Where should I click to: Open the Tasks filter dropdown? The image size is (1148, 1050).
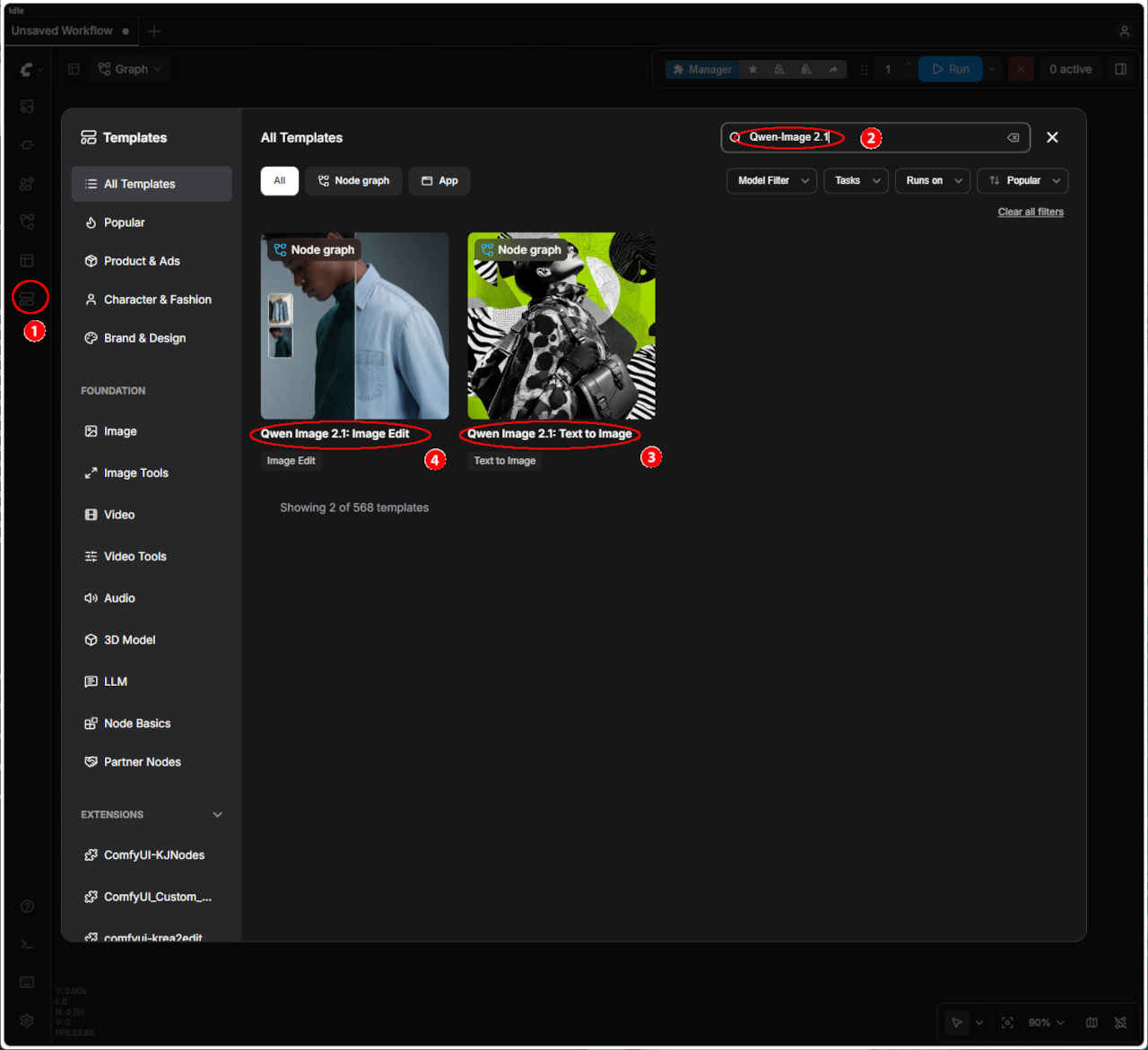856,180
